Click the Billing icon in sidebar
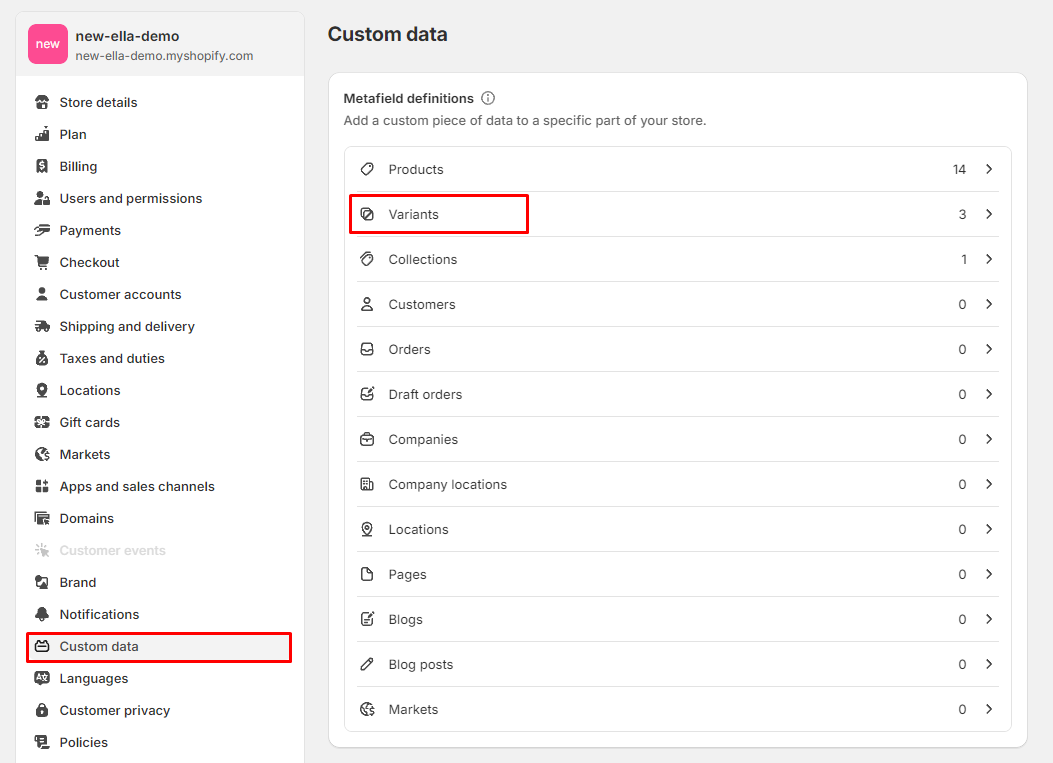Viewport: 1053px width, 763px height. (x=42, y=166)
